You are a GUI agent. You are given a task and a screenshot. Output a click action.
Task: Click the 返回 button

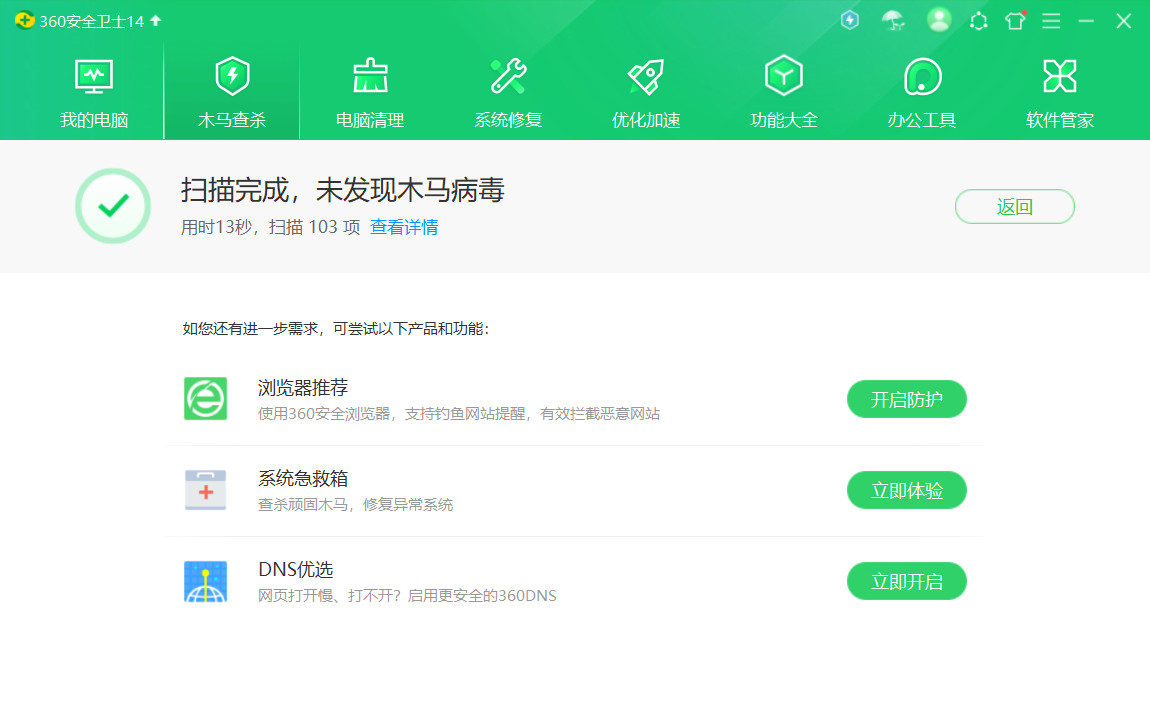(1014, 207)
